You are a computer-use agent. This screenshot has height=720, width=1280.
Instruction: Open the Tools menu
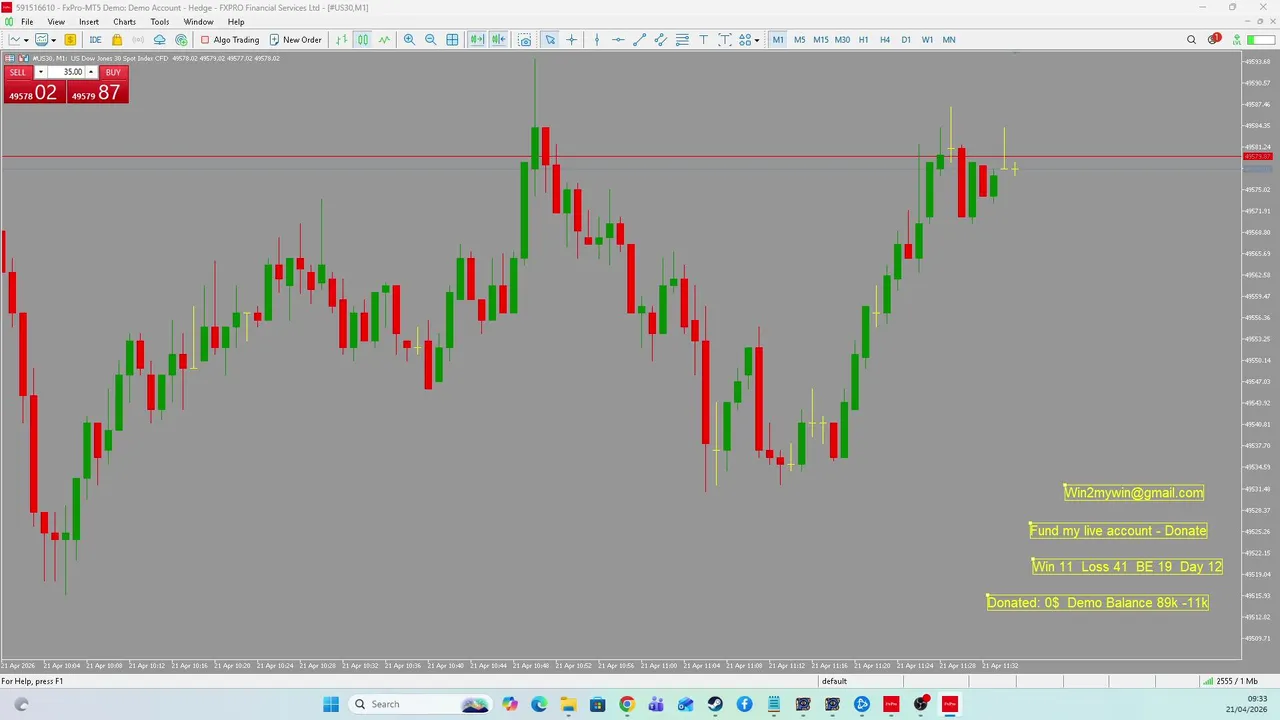point(160,22)
